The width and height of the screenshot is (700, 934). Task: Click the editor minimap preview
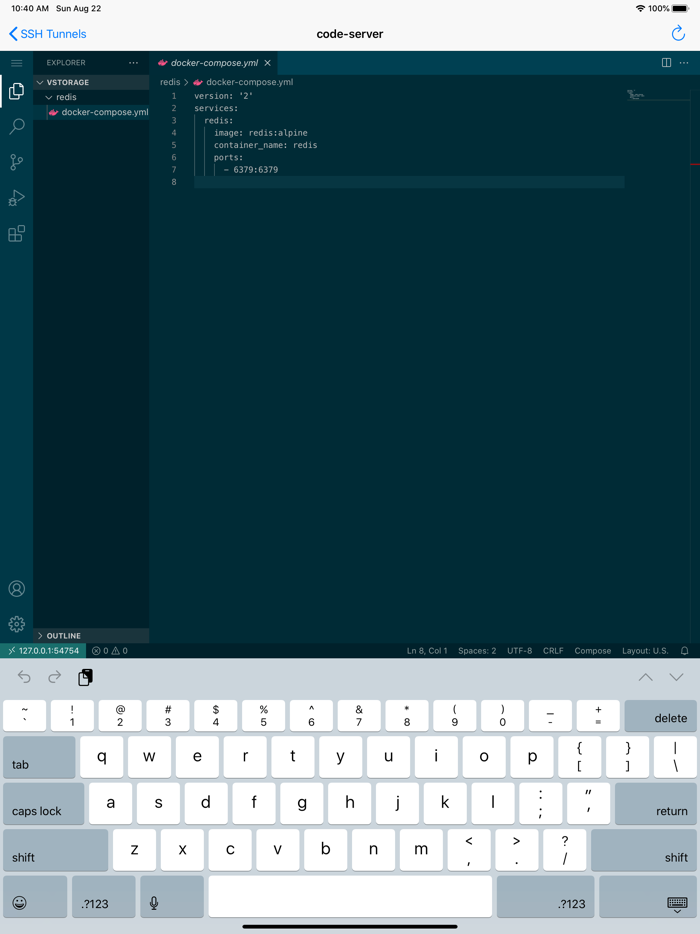636,94
